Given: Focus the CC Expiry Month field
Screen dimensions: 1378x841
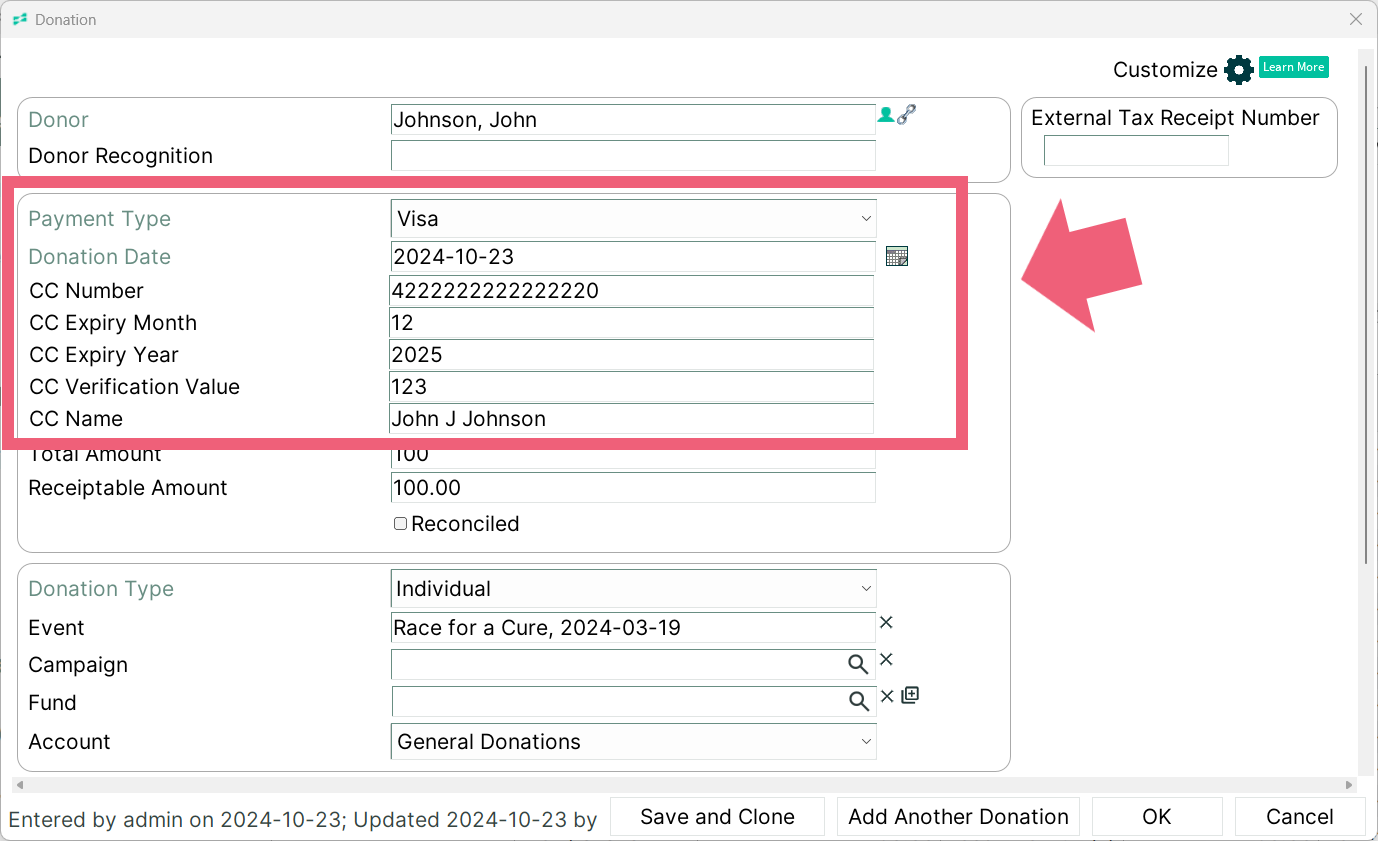Looking at the screenshot, I should click(631, 323).
